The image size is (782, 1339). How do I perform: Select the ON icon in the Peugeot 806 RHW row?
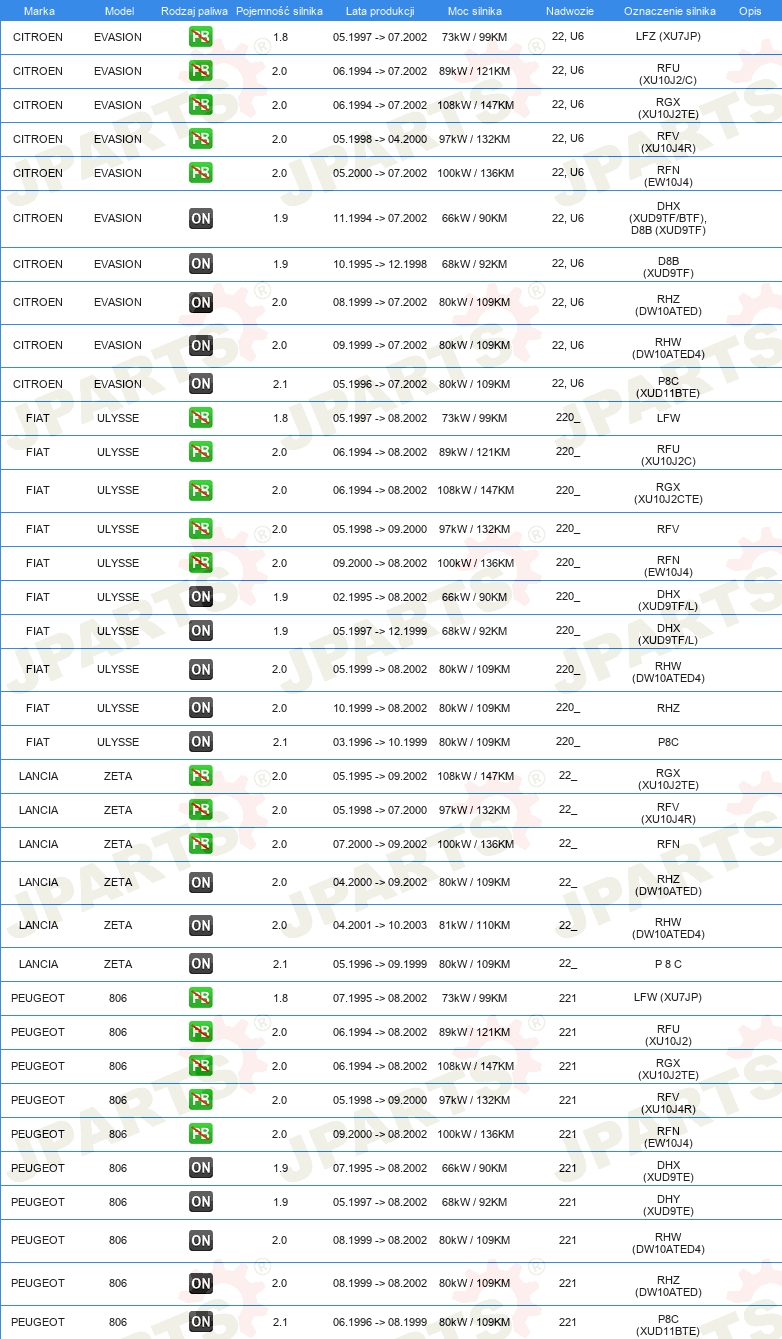[x=201, y=1240]
